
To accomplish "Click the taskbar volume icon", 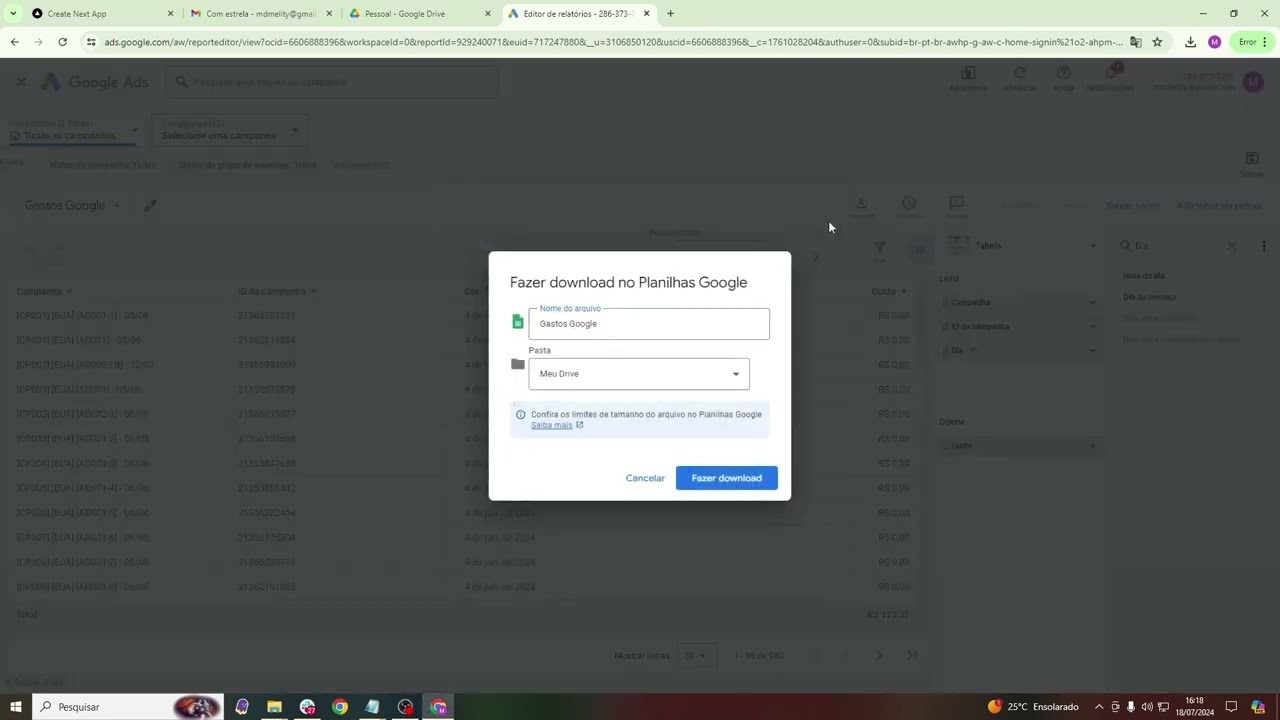I will [x=1147, y=707].
